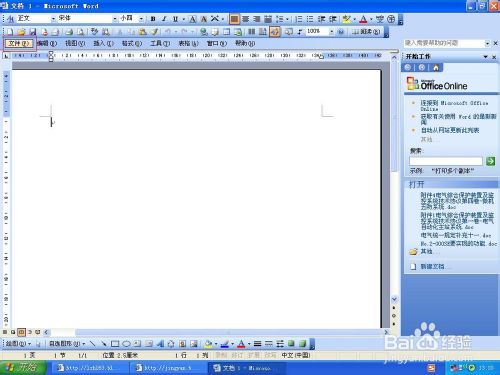The image size is (500, 375).
Task: Select the Rectangle drawing tool
Action: [115, 344]
